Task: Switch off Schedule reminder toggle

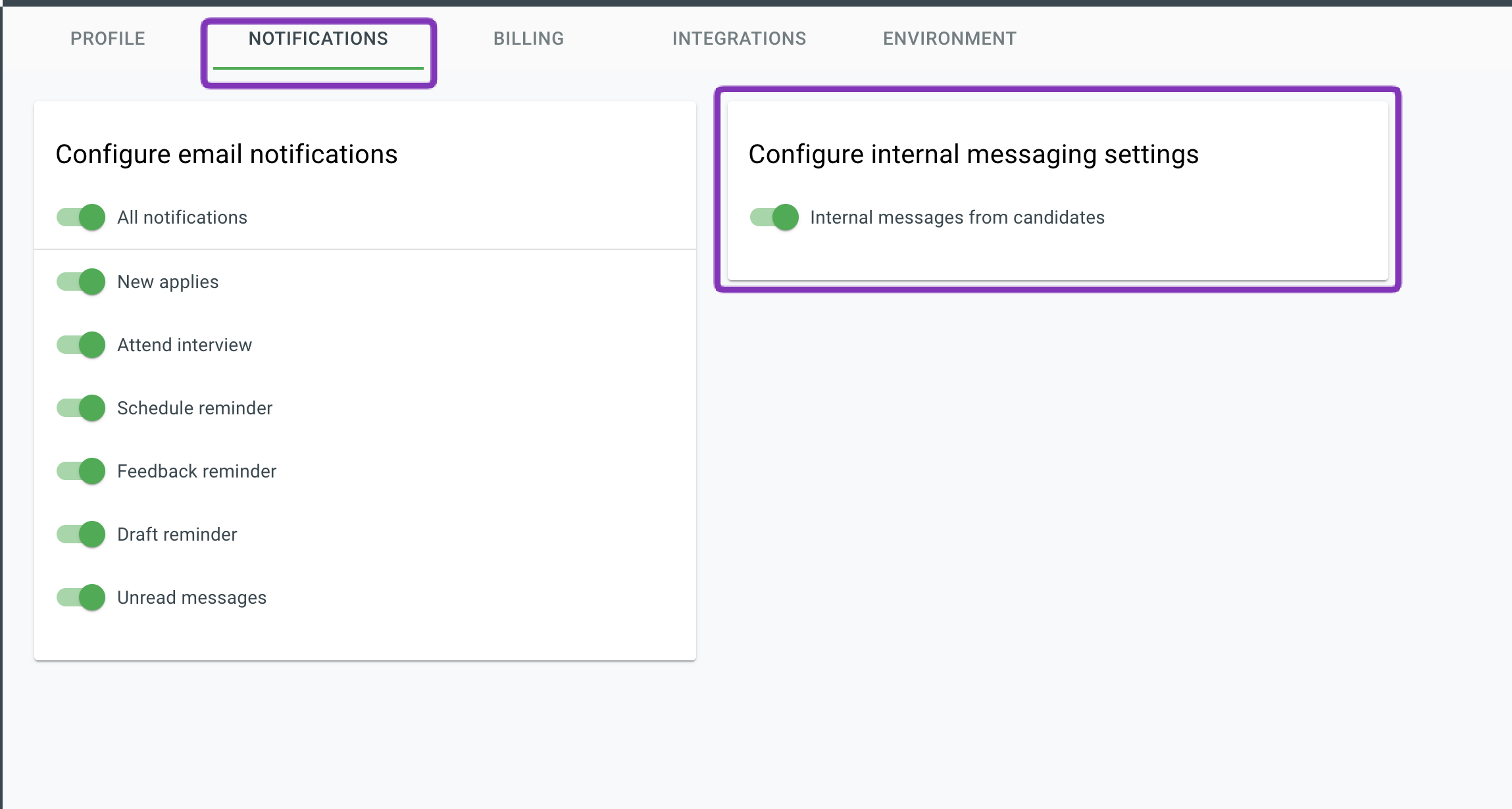Action: tap(82, 408)
